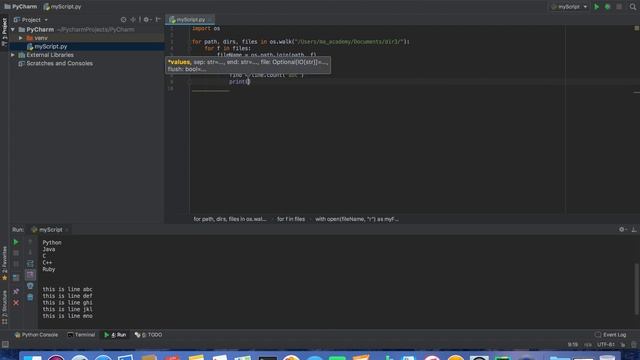Toggle the Project side tool window tab
Viewport: 640px width, 360px height.
(x=4, y=32)
